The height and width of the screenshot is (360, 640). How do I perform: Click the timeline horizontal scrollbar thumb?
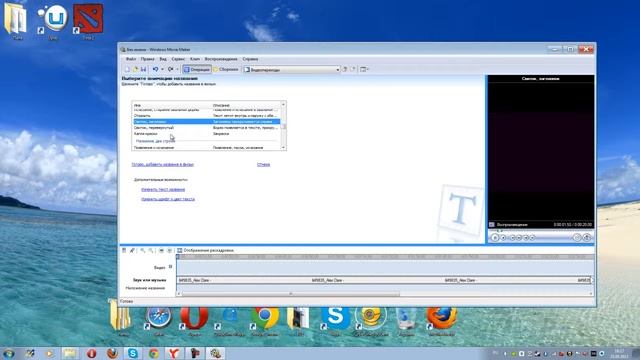coord(291,294)
